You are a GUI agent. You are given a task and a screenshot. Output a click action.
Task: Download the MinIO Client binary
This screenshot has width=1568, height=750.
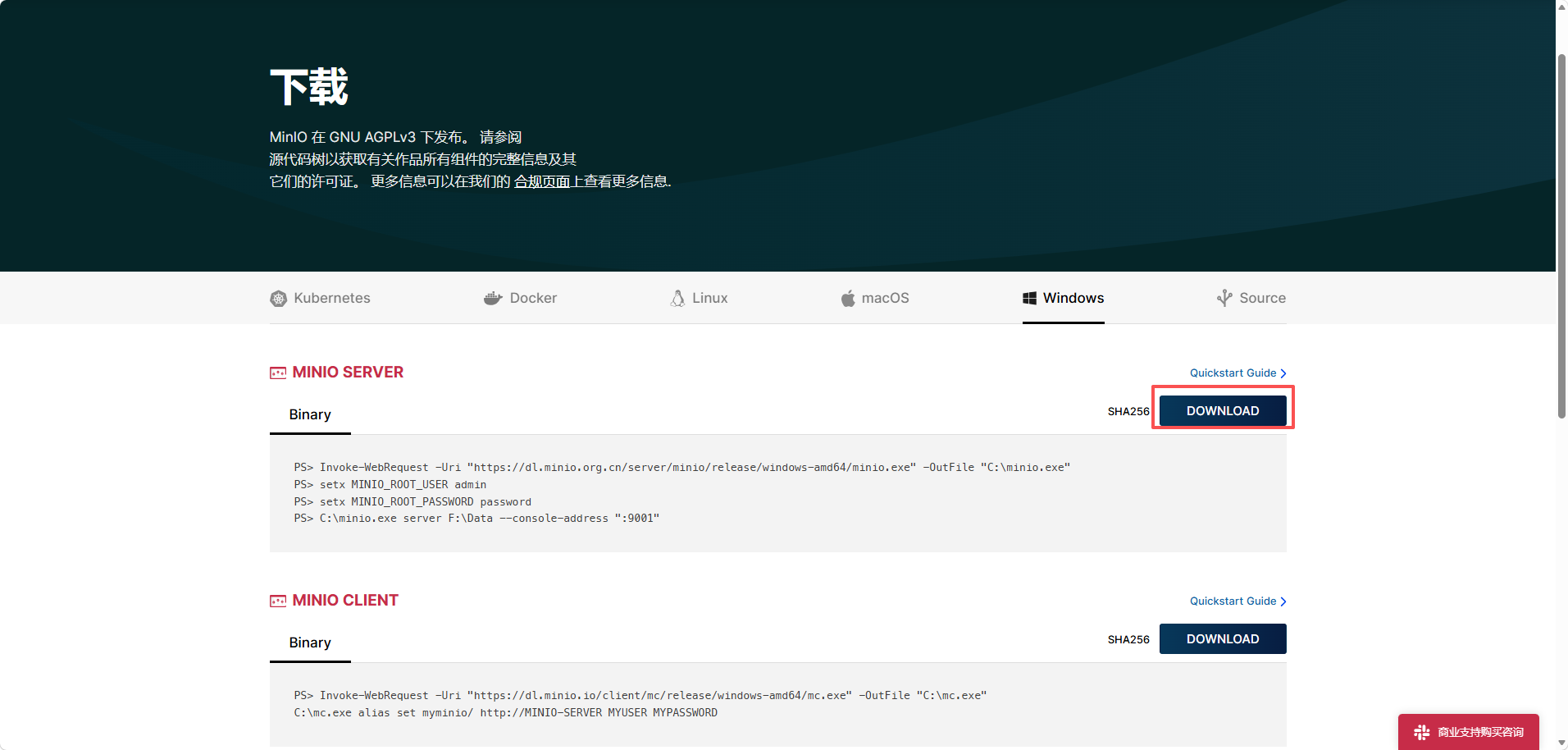click(x=1223, y=639)
